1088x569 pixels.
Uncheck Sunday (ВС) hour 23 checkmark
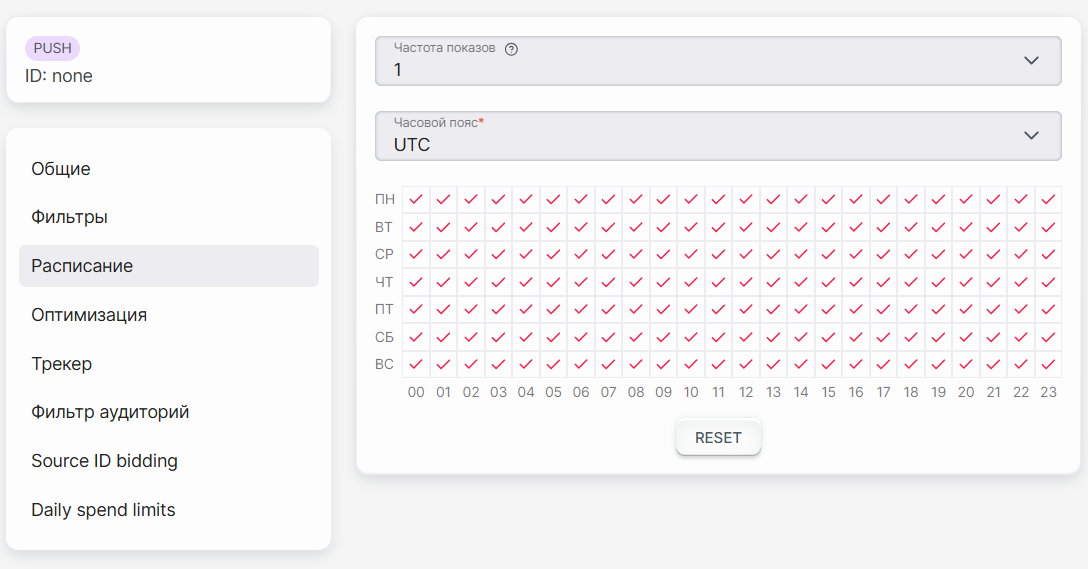1048,364
